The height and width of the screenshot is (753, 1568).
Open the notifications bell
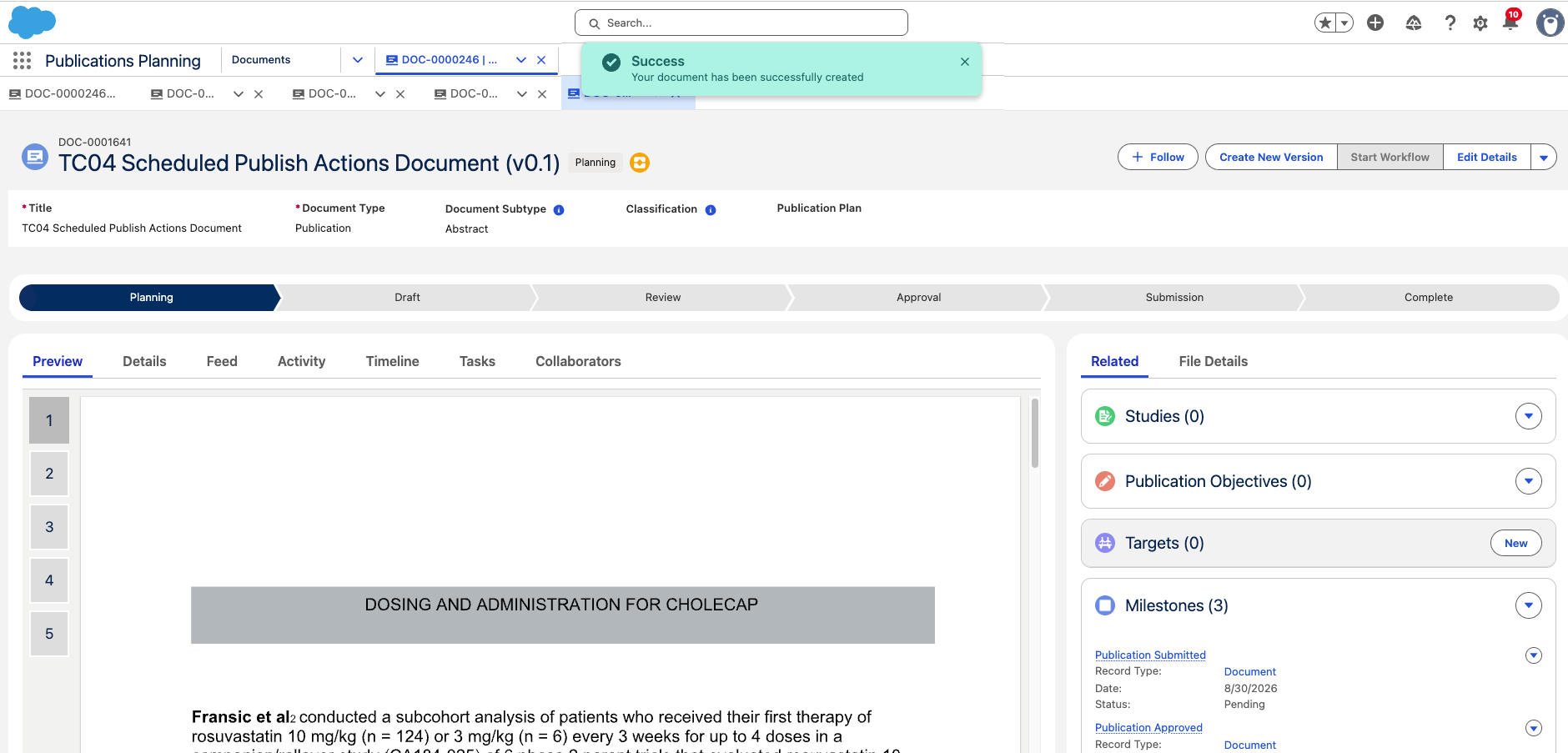[x=1510, y=23]
